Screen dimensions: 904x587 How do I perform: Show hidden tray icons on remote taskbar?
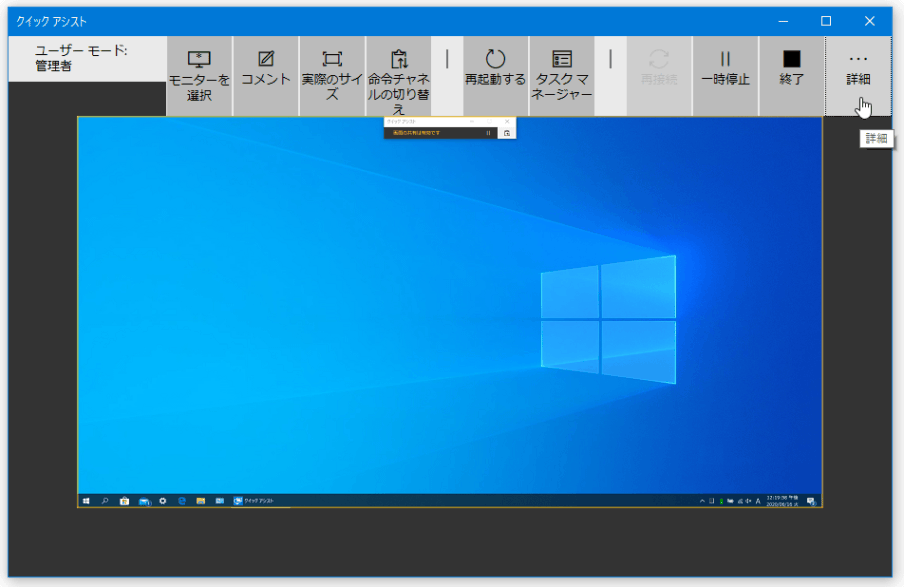[x=702, y=501]
